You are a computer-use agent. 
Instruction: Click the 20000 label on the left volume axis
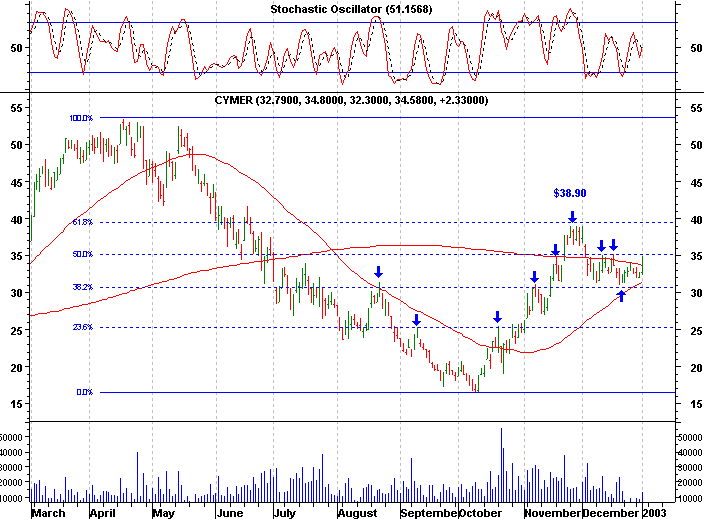coord(11,482)
